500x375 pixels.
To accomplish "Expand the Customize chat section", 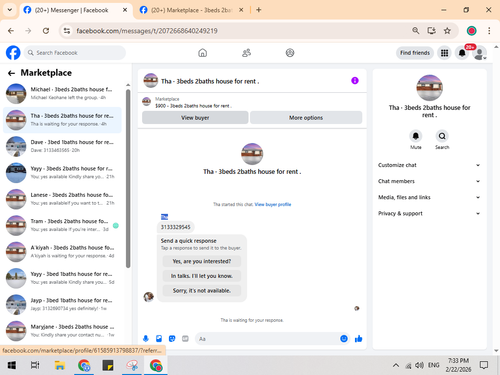I will [429, 165].
